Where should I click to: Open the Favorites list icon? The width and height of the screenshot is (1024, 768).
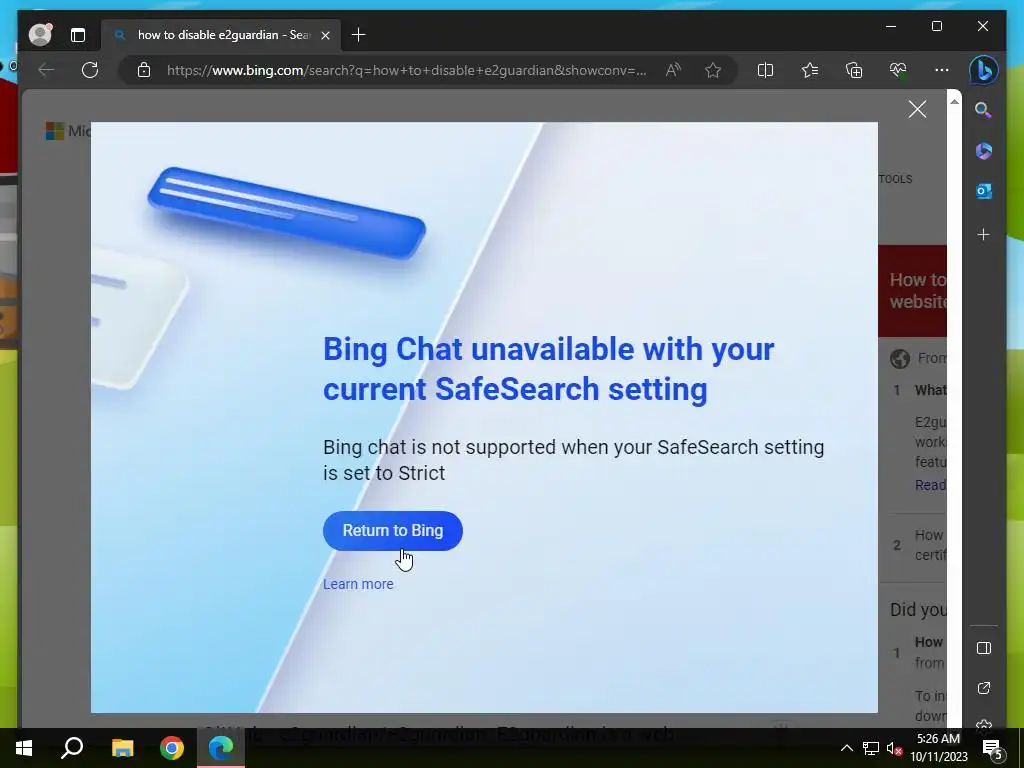click(x=810, y=70)
